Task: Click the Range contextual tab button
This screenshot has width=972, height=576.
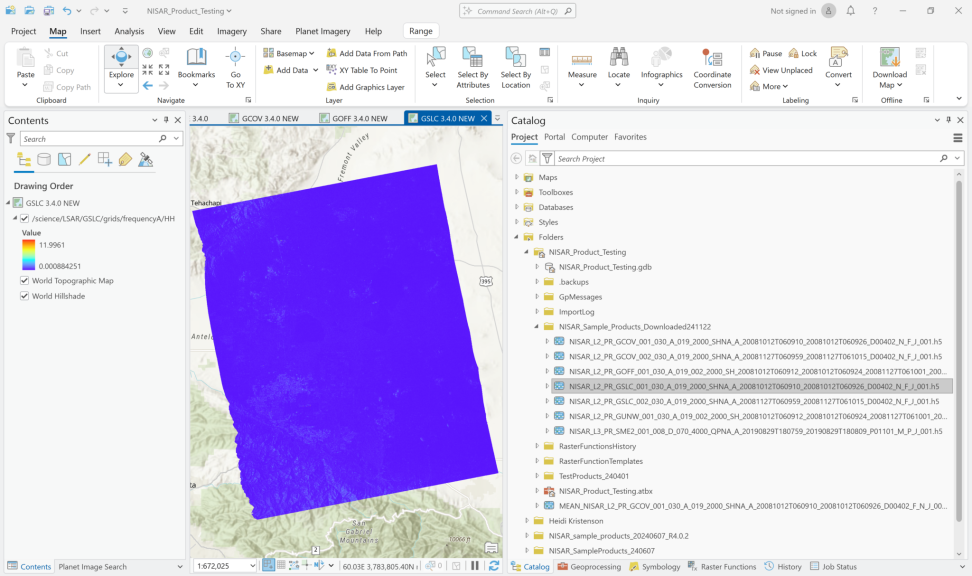Action: pyautogui.click(x=420, y=31)
